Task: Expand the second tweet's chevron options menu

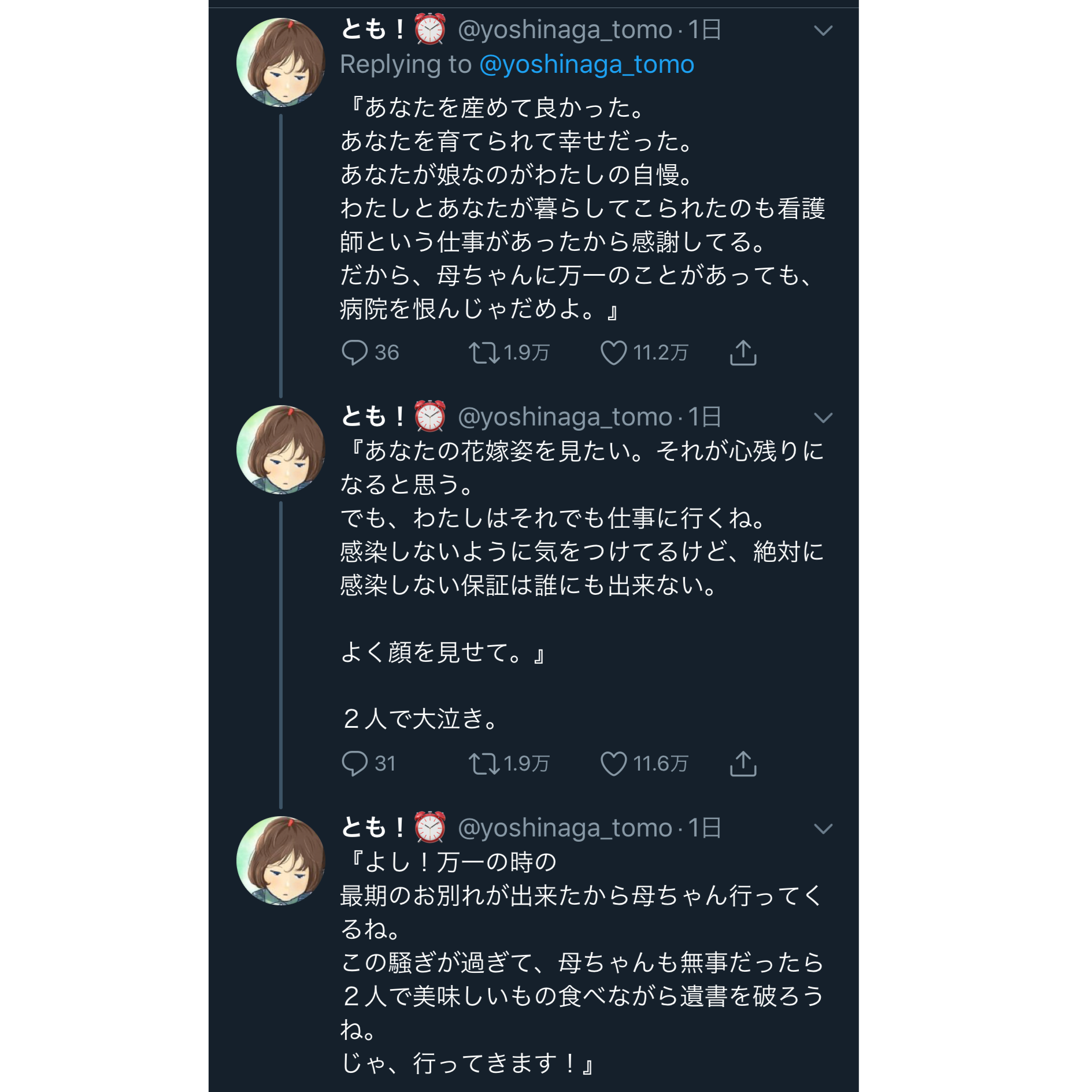Action: pyautogui.click(x=823, y=418)
